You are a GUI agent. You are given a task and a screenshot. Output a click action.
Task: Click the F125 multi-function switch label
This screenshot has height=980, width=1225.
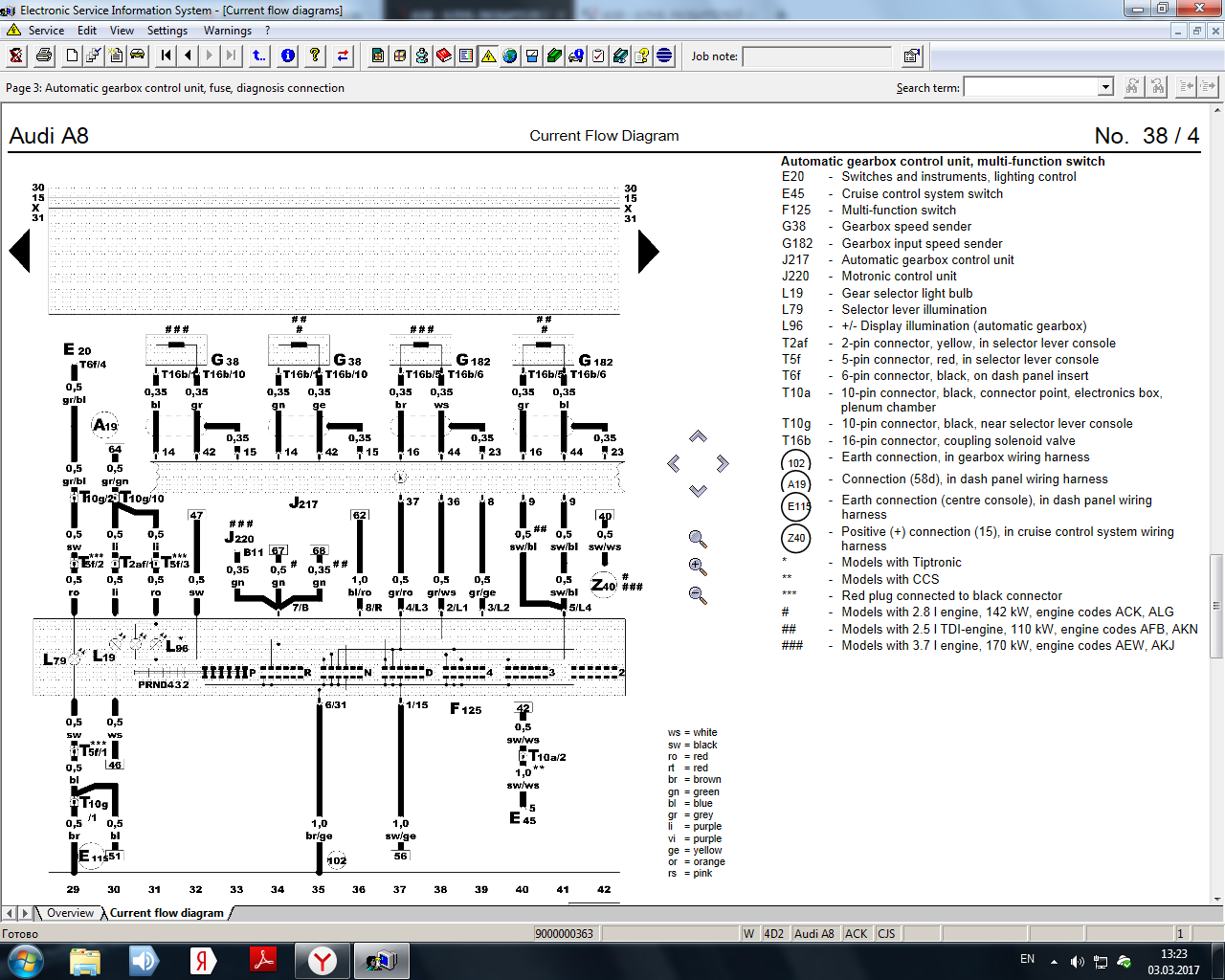coord(466,709)
